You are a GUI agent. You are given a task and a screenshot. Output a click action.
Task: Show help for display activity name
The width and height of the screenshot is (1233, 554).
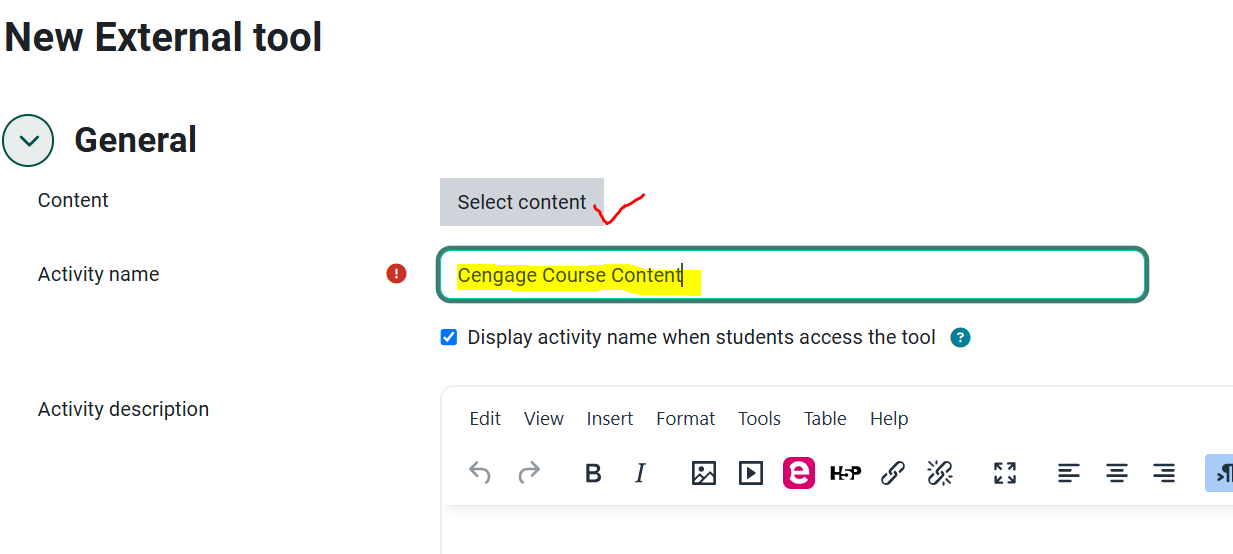[961, 337]
